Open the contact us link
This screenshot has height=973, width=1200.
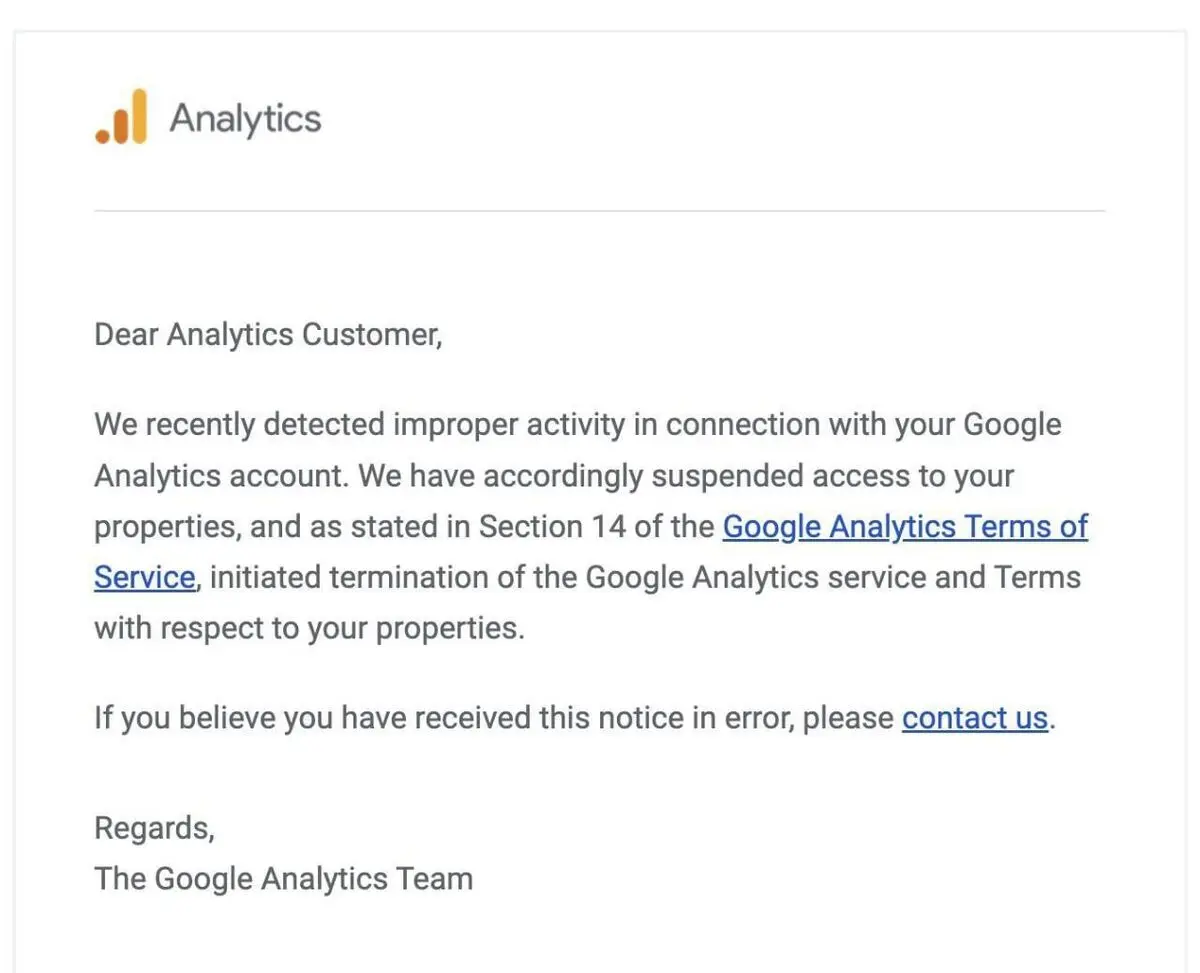pos(975,718)
